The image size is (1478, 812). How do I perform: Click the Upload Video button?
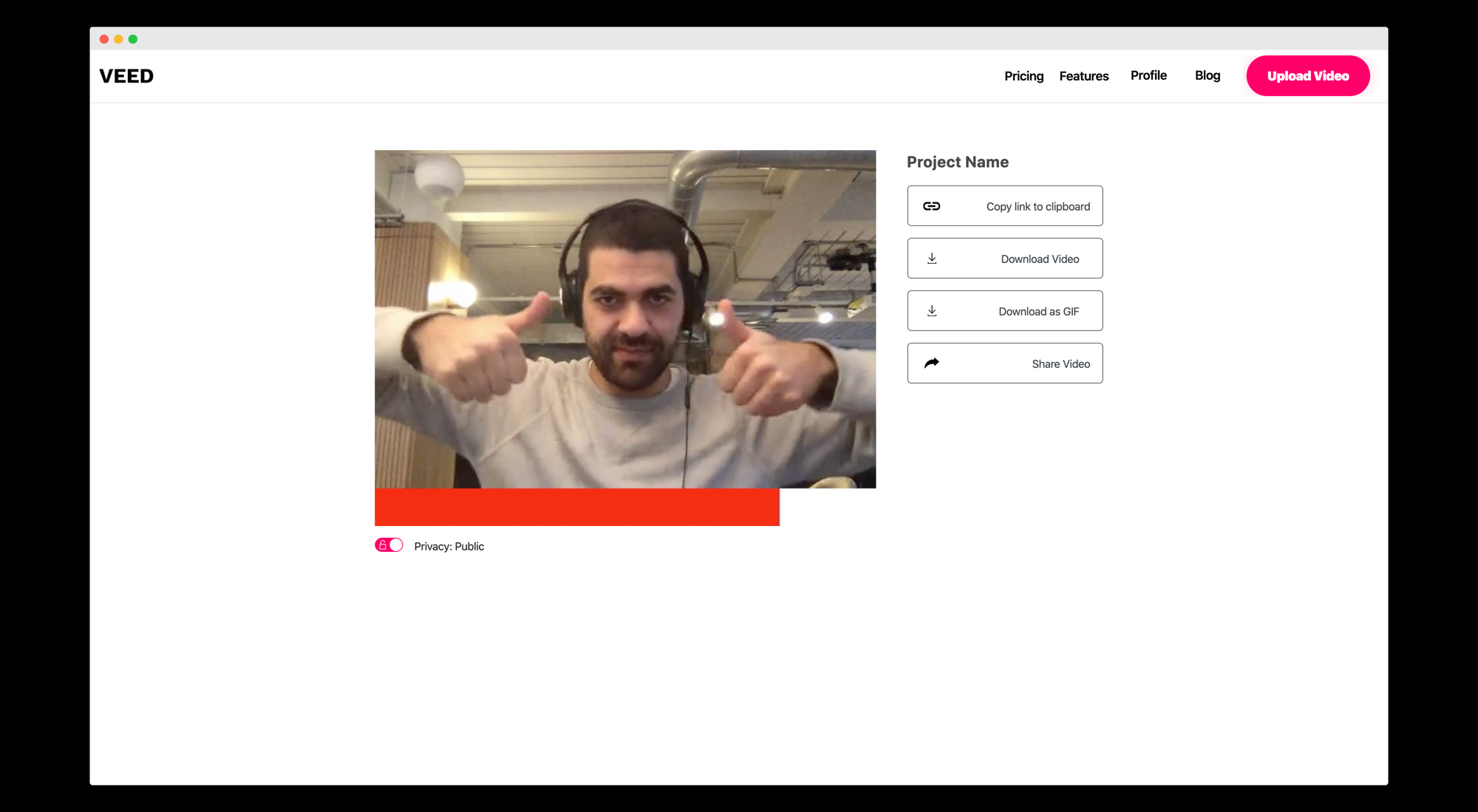[x=1308, y=75]
